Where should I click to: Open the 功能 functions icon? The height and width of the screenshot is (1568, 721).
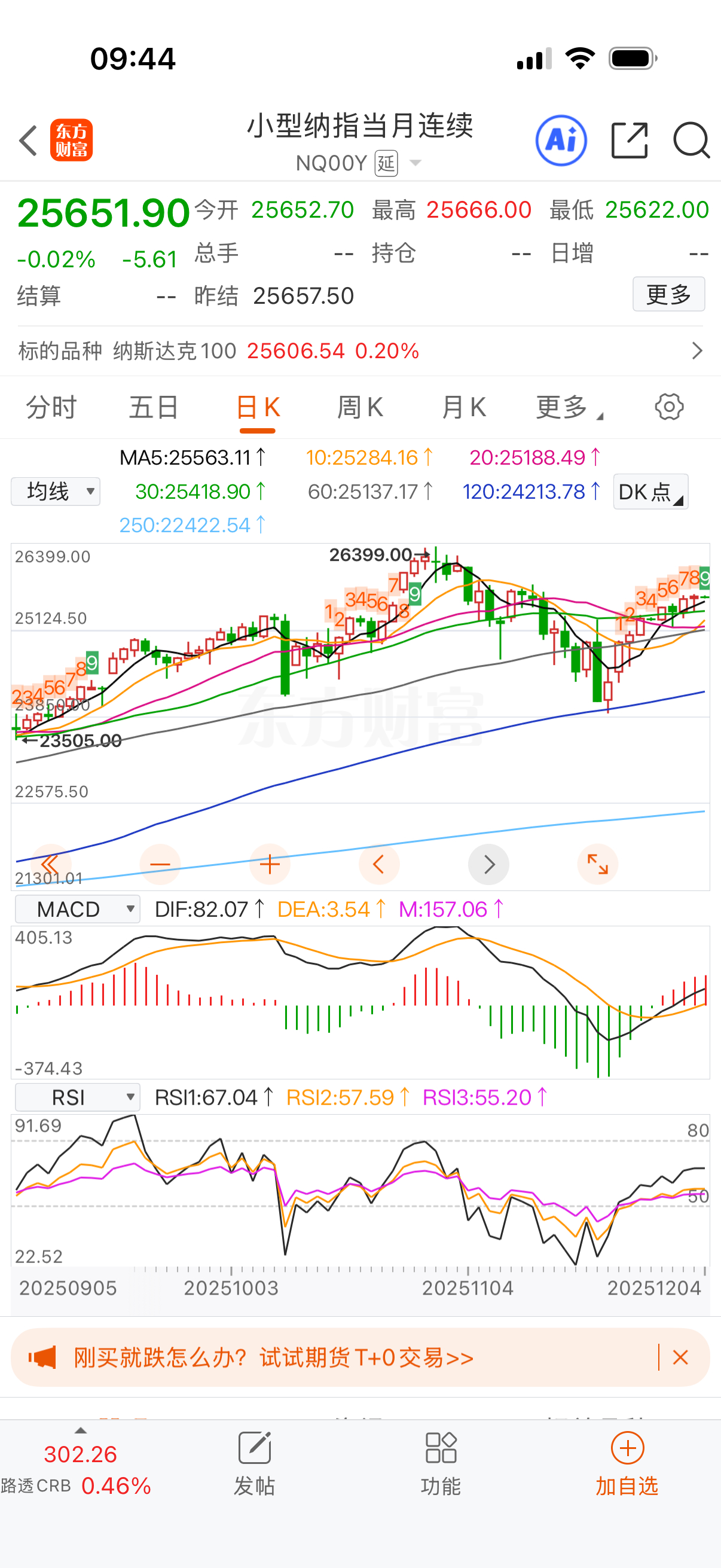(441, 1464)
